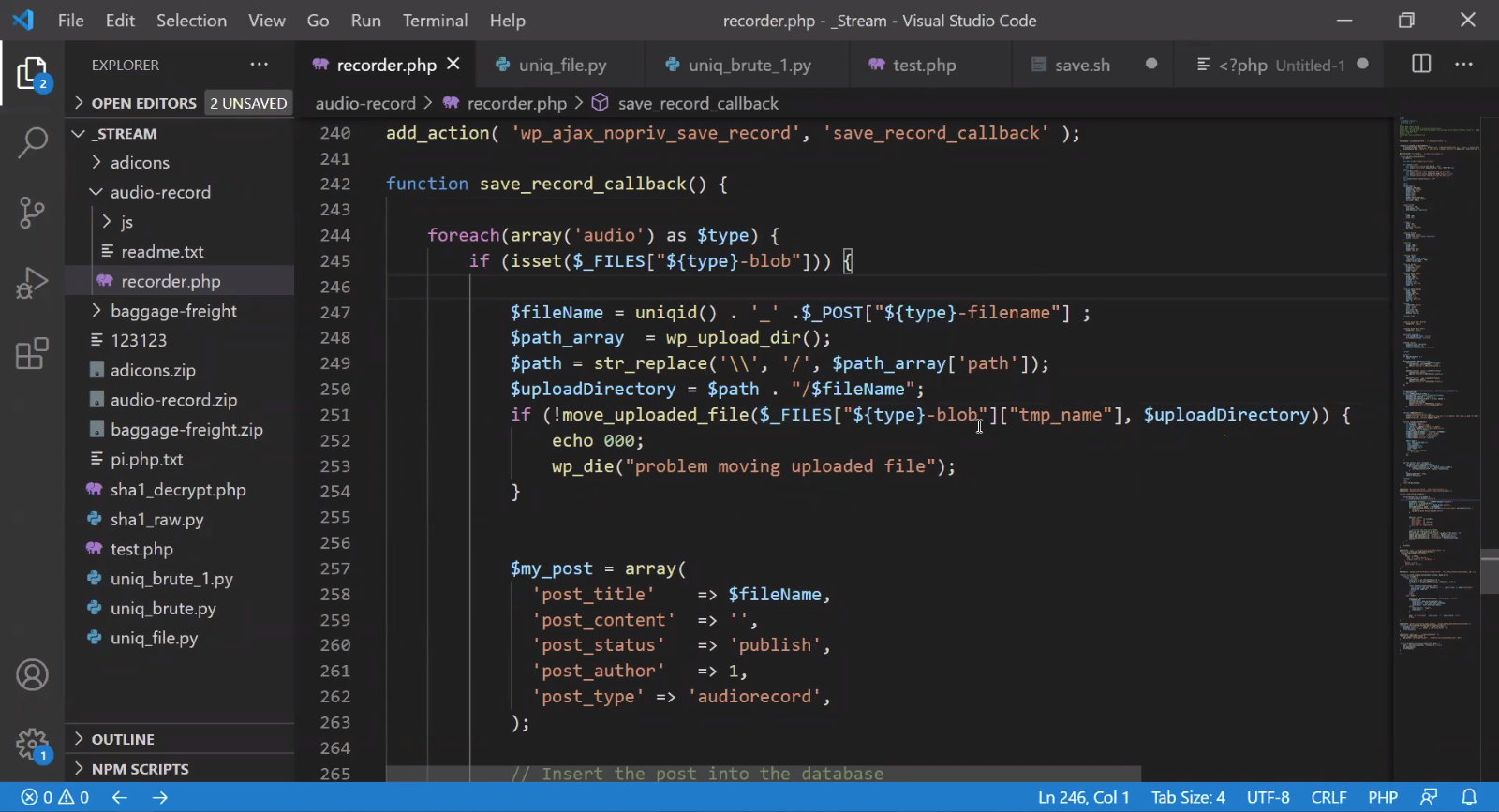The image size is (1499, 812).
Task: Click the horizontal scrollbar at editor bottom
Action: coord(764,775)
